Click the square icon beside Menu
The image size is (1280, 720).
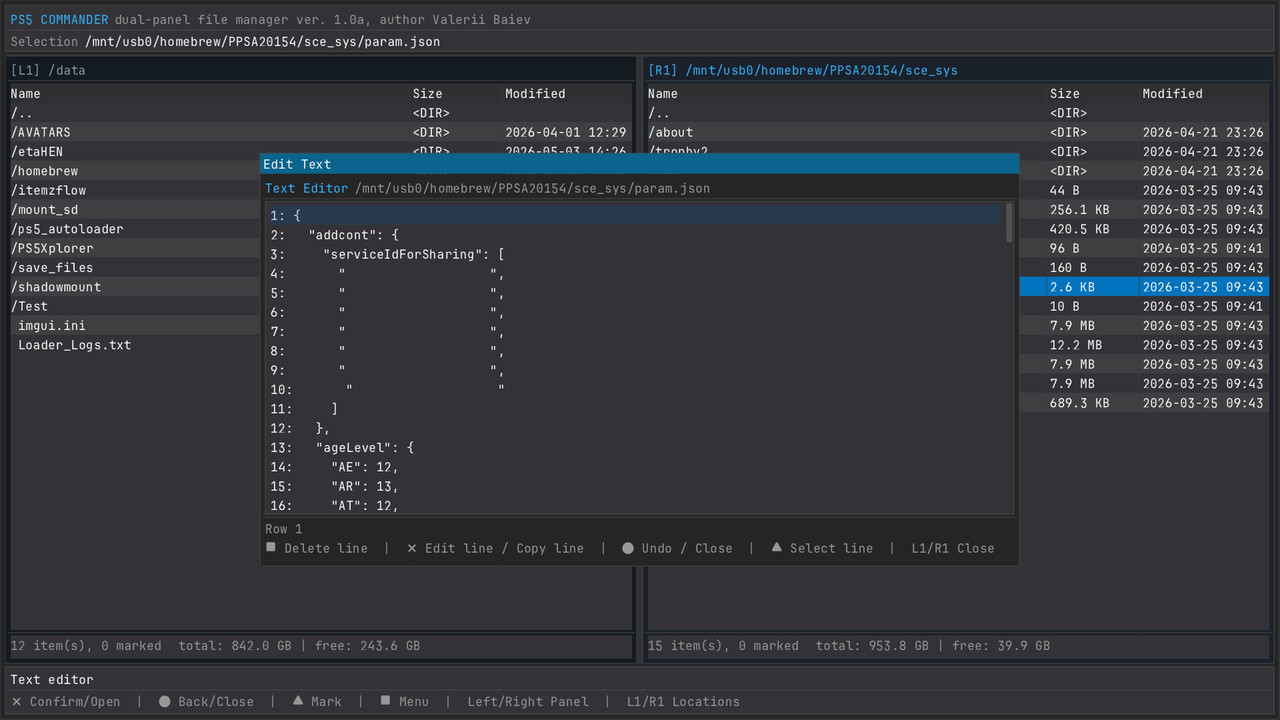[x=385, y=701]
